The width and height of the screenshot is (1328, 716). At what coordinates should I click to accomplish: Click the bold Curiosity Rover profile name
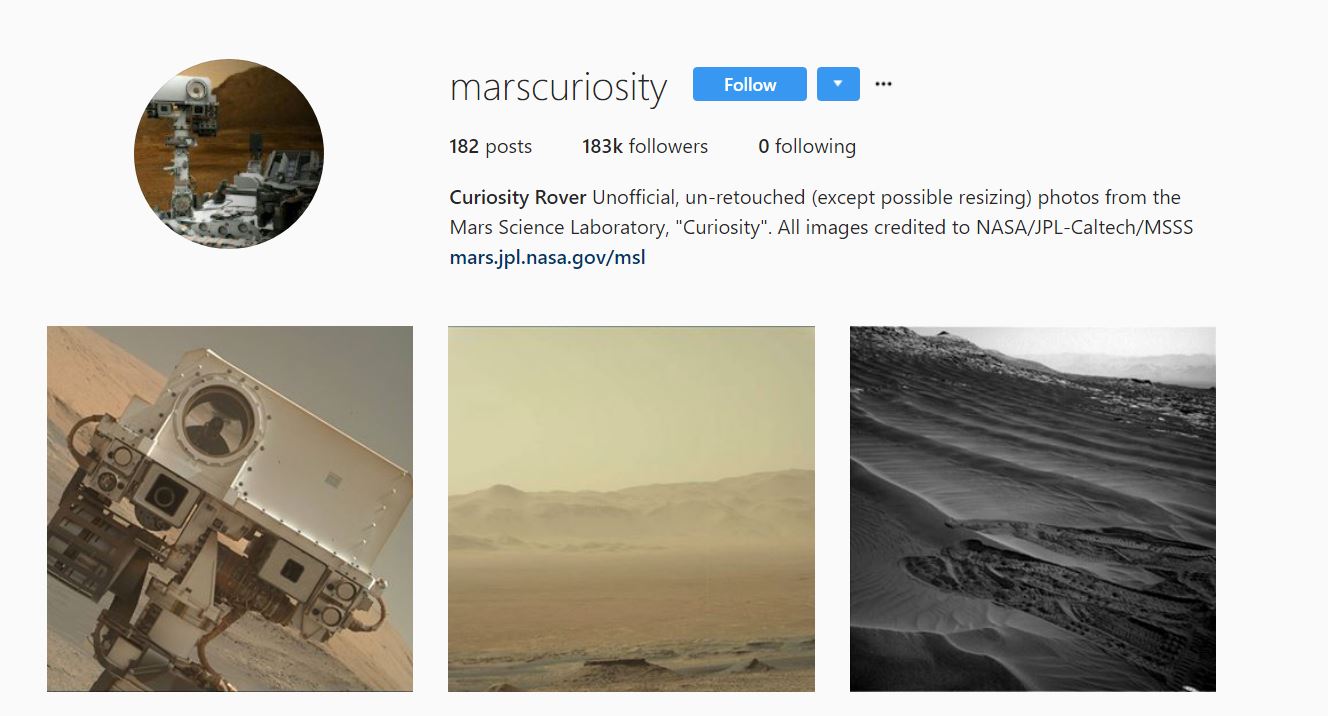518,197
